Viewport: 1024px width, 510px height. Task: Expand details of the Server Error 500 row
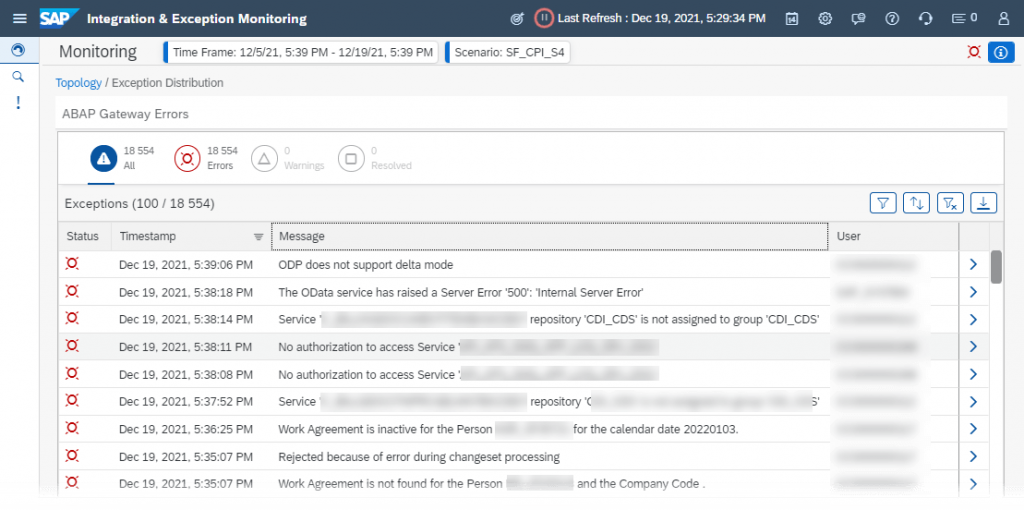pos(973,292)
